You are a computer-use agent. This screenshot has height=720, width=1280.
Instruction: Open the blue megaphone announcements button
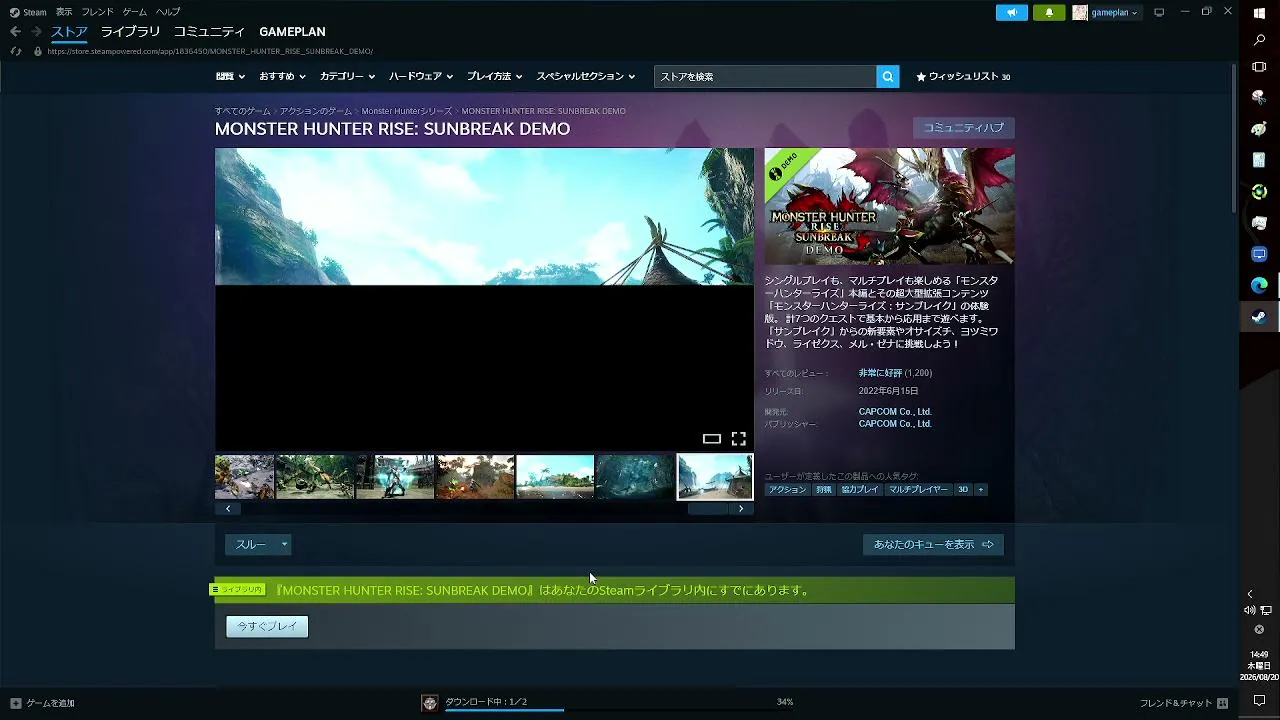coord(1011,12)
